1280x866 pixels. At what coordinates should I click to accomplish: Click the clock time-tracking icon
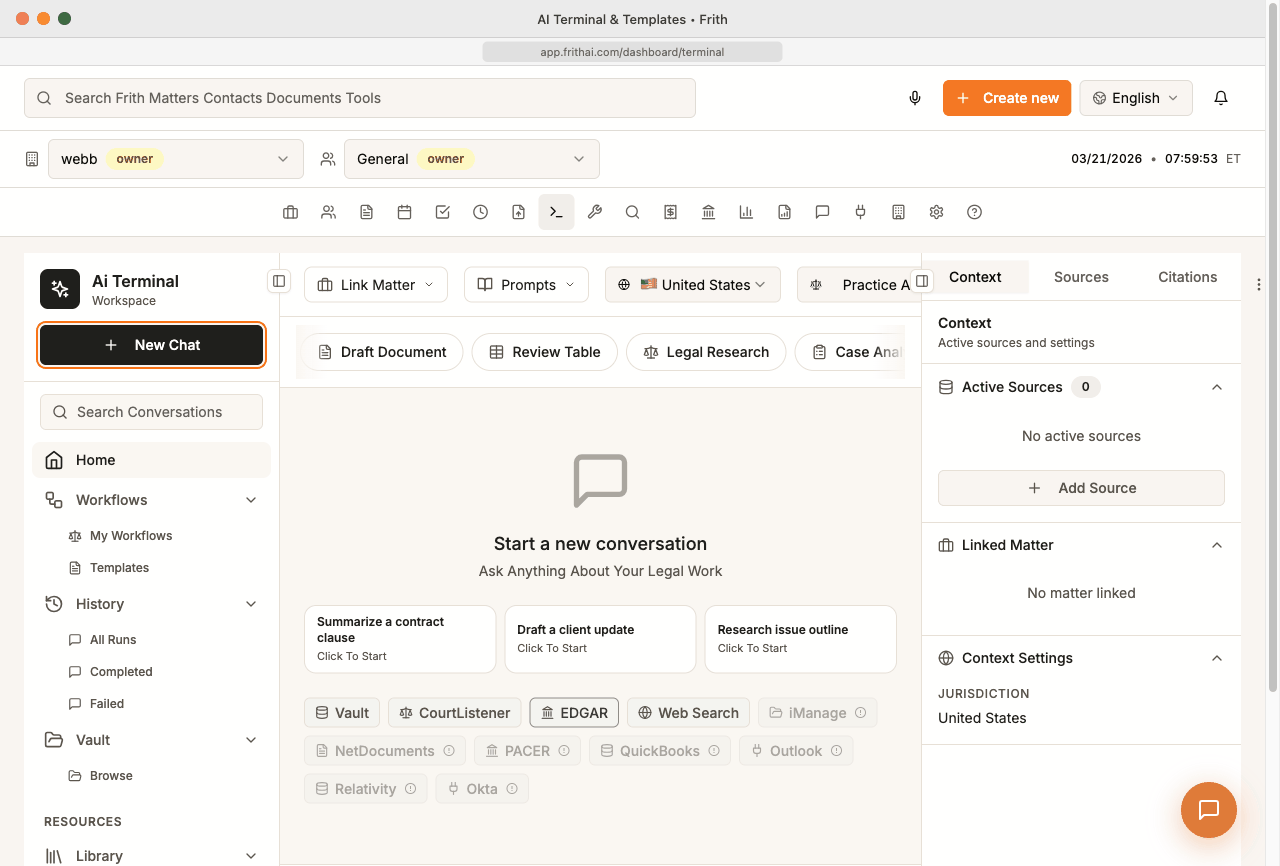(x=480, y=212)
